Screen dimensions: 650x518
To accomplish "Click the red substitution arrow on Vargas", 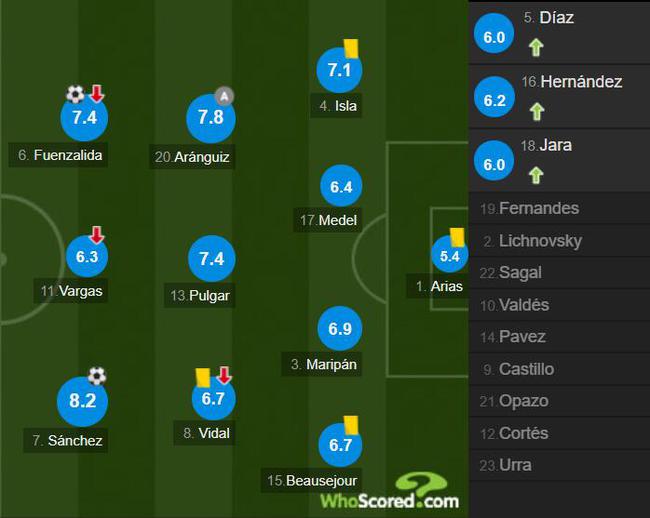I will point(97,235).
